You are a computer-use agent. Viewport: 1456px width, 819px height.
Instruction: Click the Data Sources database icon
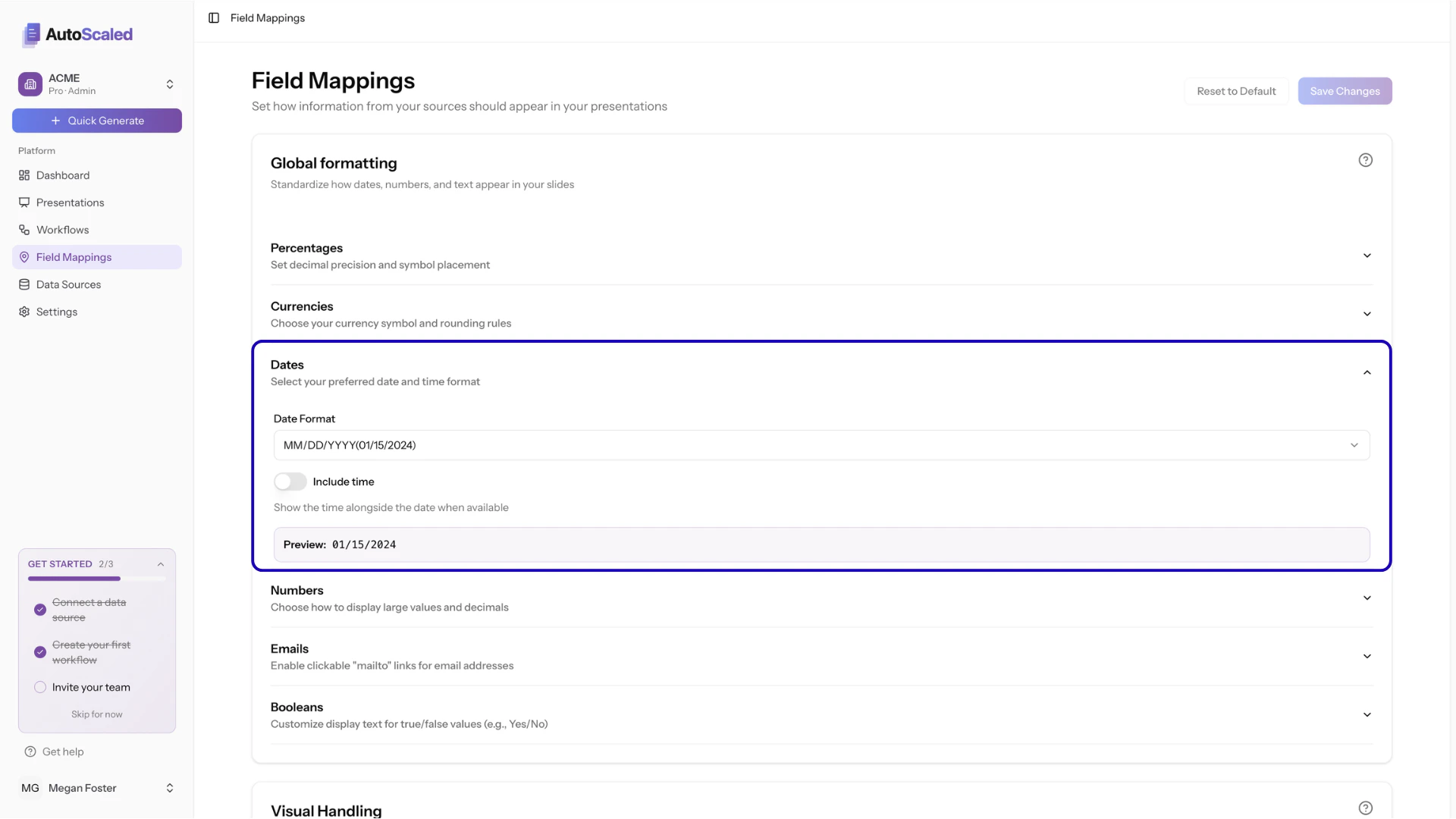[x=24, y=284]
